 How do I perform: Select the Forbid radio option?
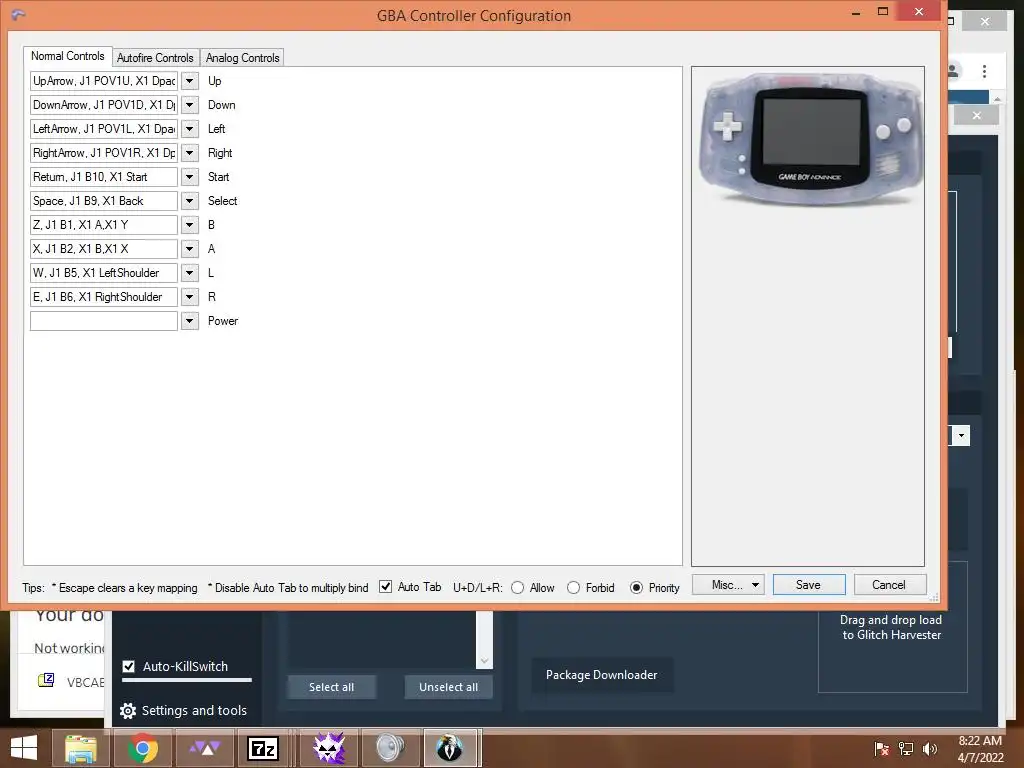(x=573, y=588)
